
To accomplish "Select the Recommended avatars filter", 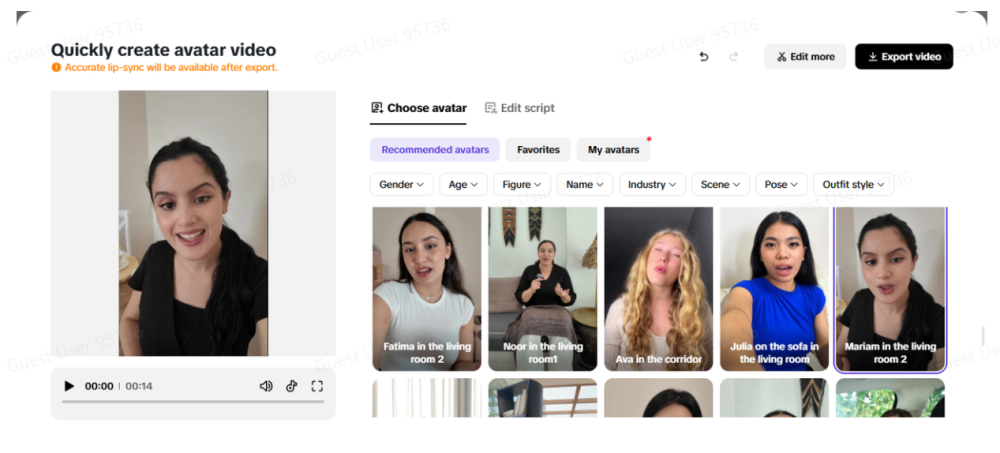I will pos(435,150).
